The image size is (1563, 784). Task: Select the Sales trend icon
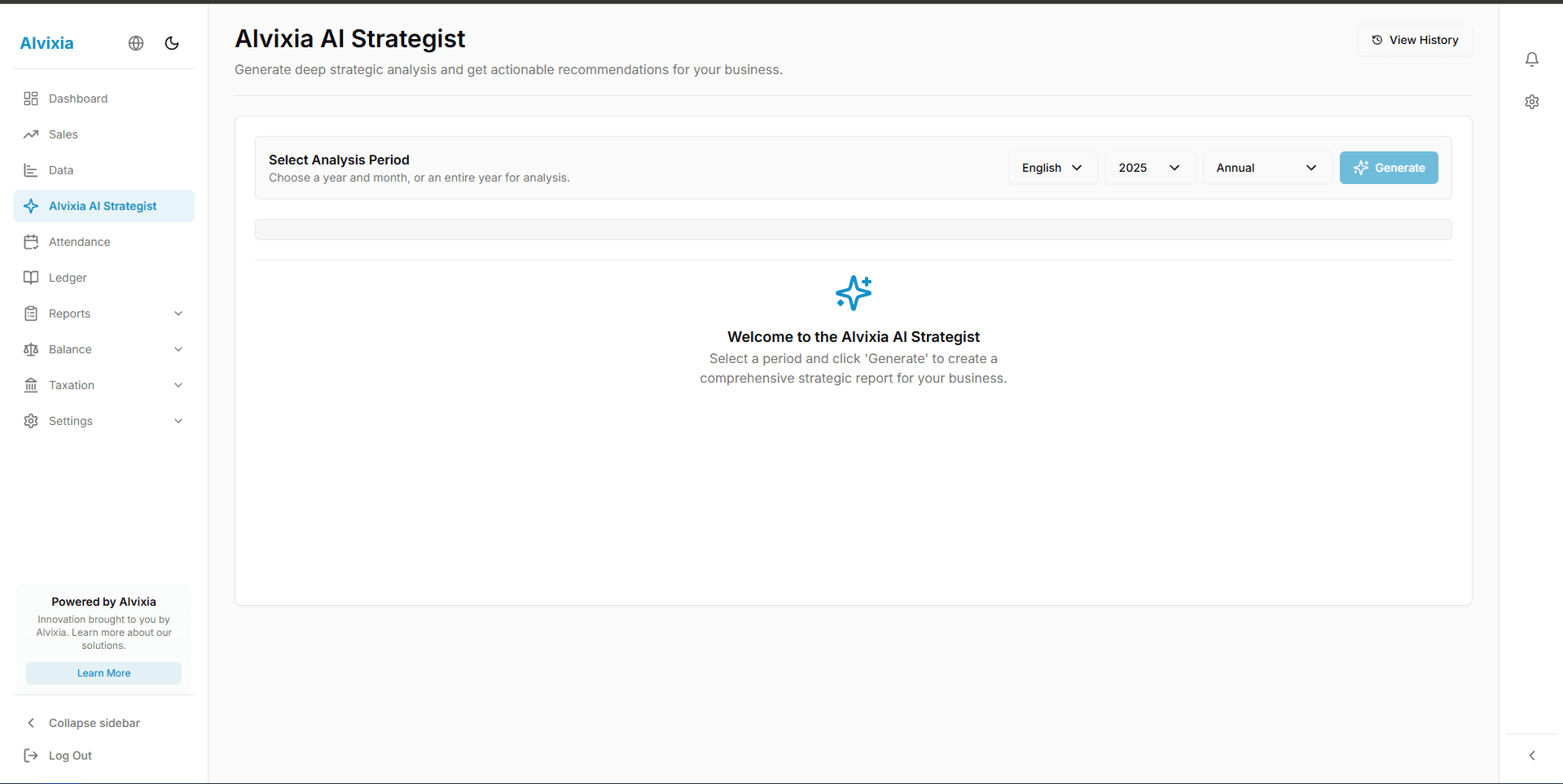[31, 134]
